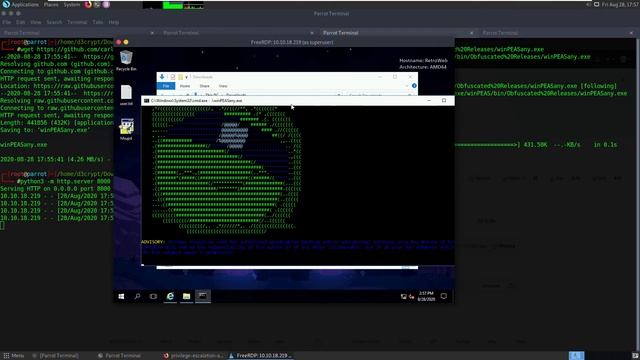640x360 pixels.
Task: Open Task View on the Windows taskbar
Action: (x=153, y=296)
